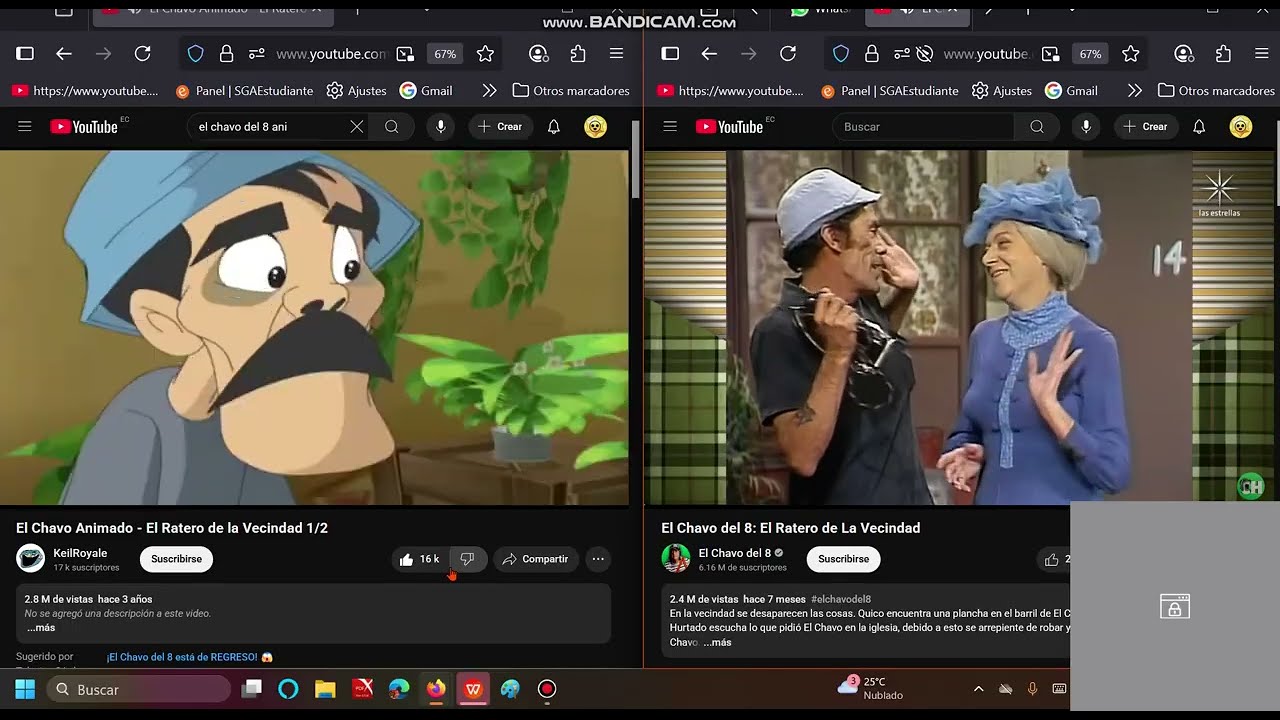Viewport: 1280px width, 720px height.
Task: Open the Windows Start menu
Action: pyautogui.click(x=25, y=689)
